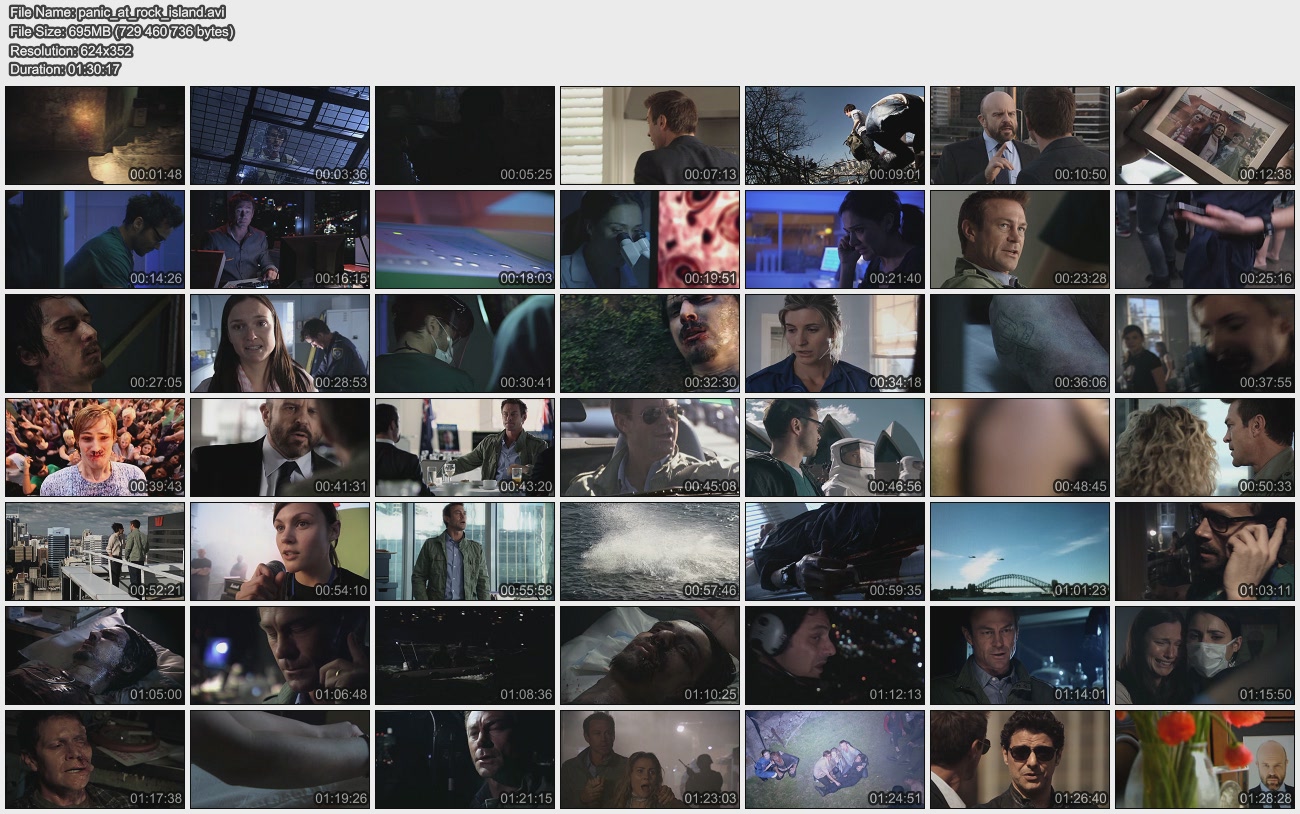Click the rooftop cityscape frame at 00:52:21
The image size is (1300, 814).
coord(95,551)
